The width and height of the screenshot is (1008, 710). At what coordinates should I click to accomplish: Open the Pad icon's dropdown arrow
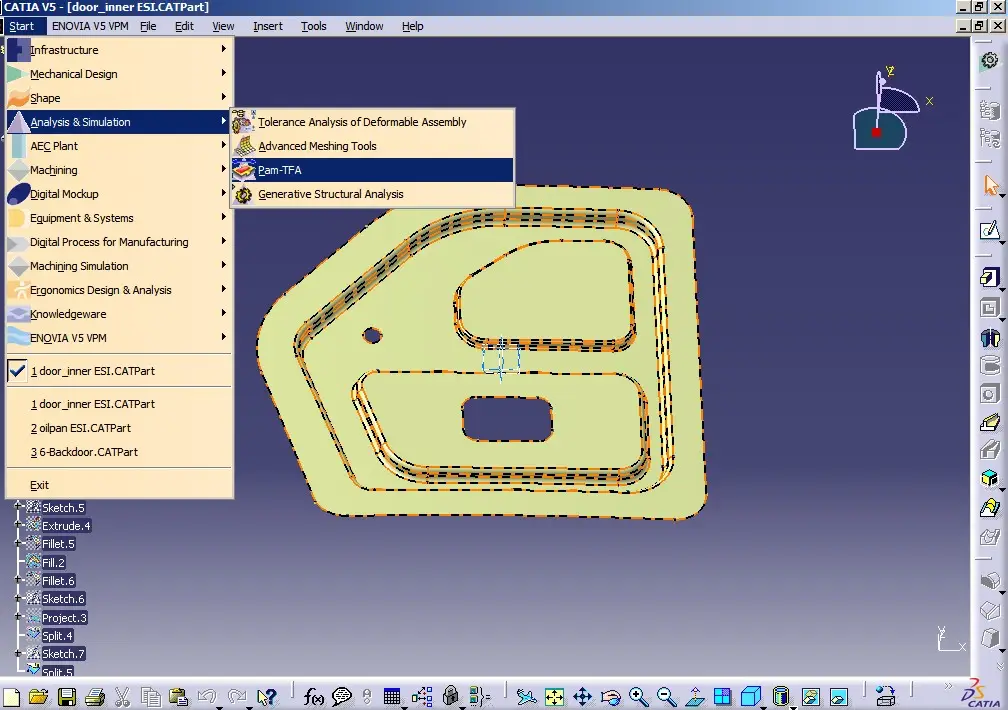[x=1002, y=291]
